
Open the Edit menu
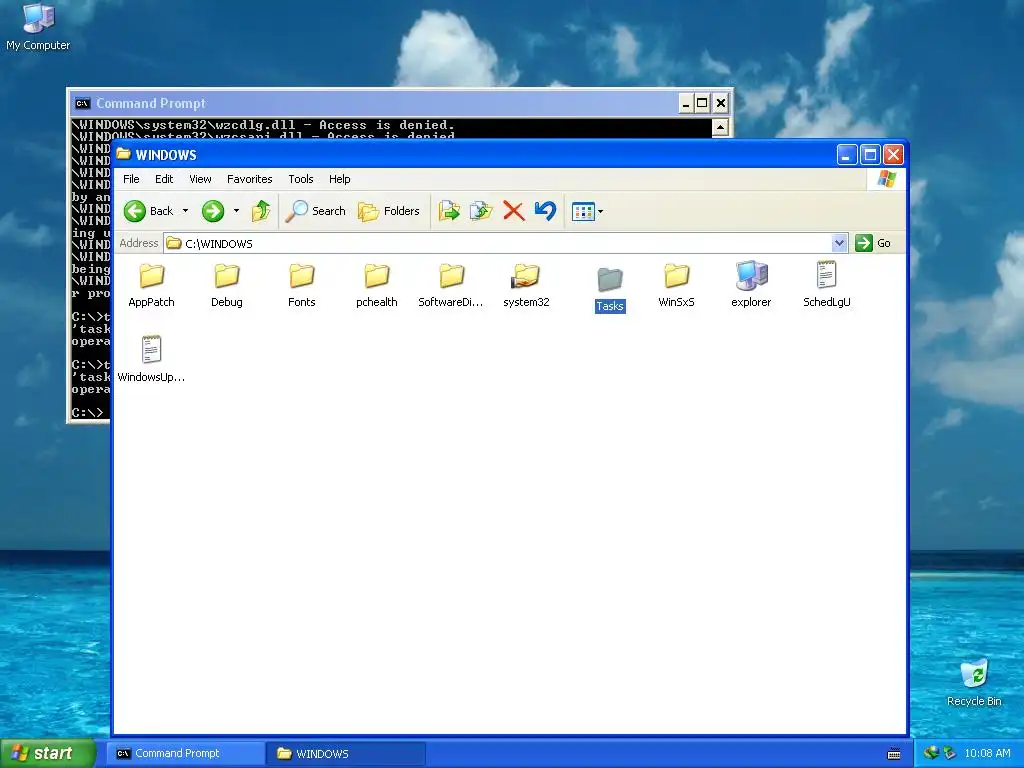pyautogui.click(x=164, y=179)
